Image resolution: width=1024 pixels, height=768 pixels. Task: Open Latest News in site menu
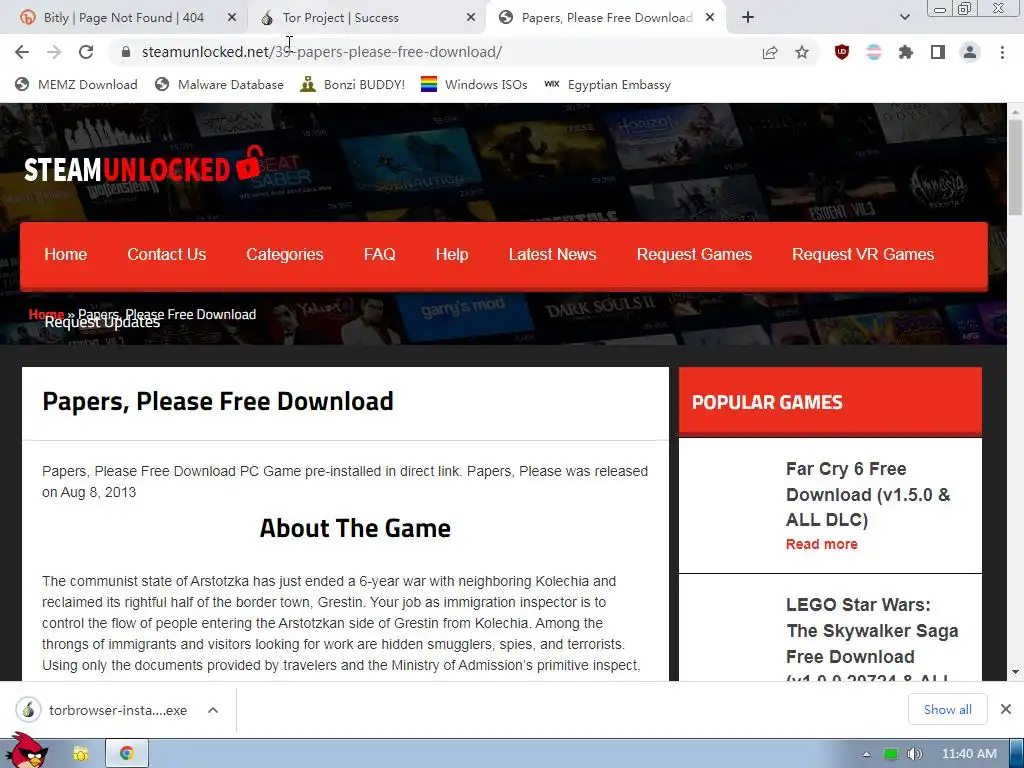pyautogui.click(x=552, y=255)
